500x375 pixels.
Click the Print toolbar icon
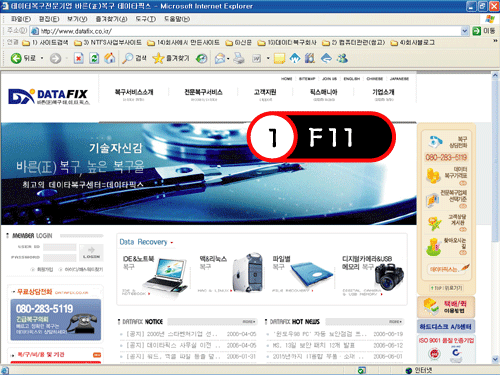click(239, 58)
